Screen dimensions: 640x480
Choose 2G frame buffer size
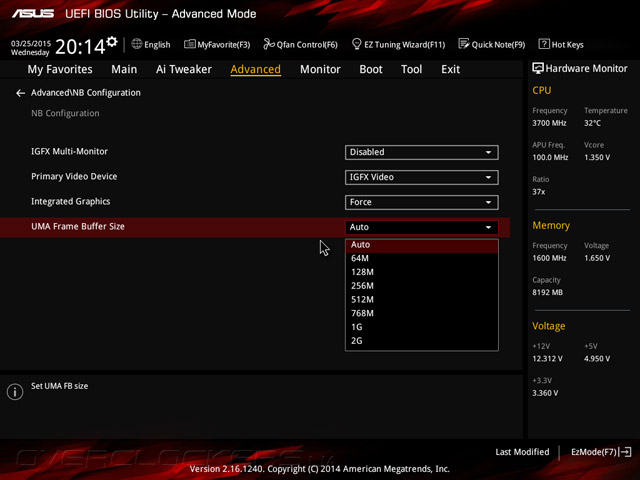(x=422, y=341)
